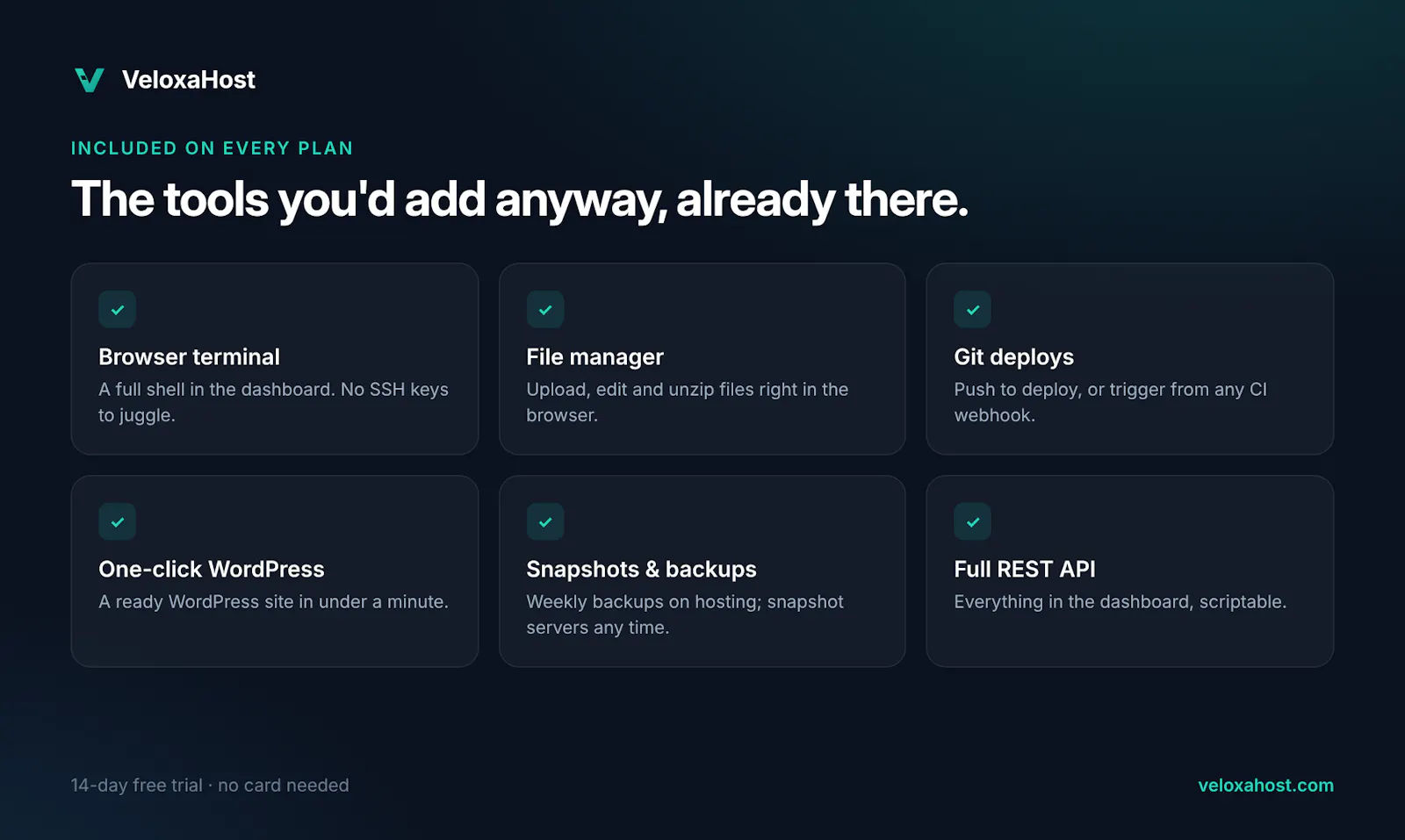Image resolution: width=1405 pixels, height=840 pixels.
Task: Click 'Upload, edit and unzip files' description
Action: (688, 402)
